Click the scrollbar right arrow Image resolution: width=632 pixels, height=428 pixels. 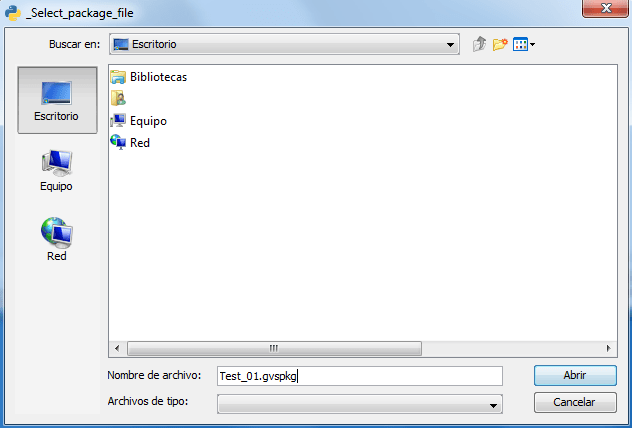point(609,348)
